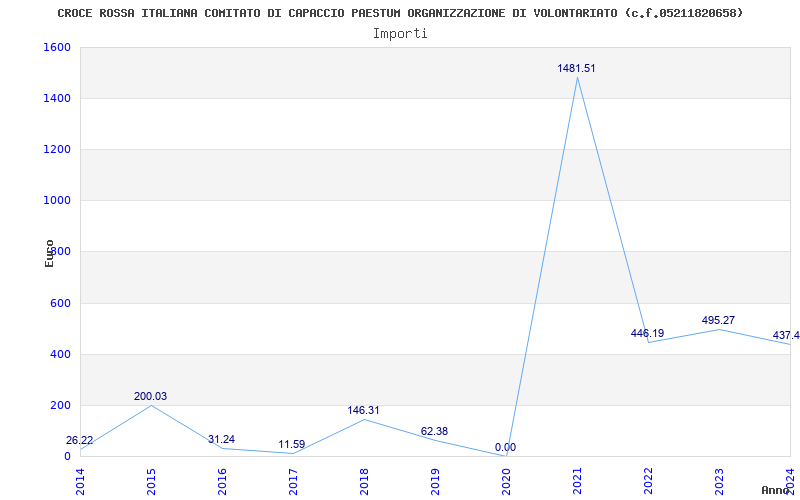Viewport: 800px width, 500px height.
Task: Click the 200 y-axis tick label
Action: click(x=60, y=406)
